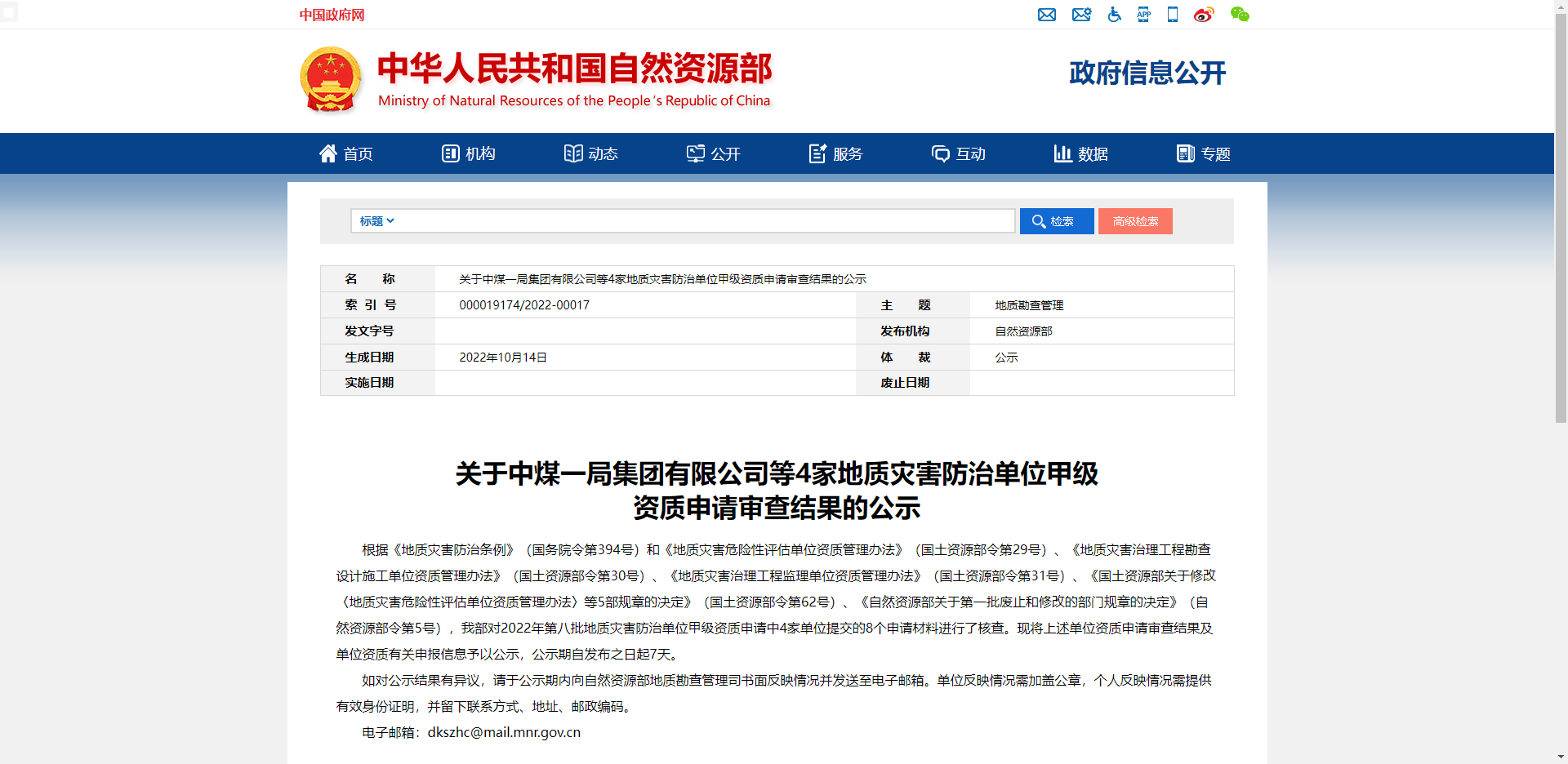Viewport: 1568px width, 764px height.
Task: Select 公开 in the navigation bar
Action: tap(714, 153)
